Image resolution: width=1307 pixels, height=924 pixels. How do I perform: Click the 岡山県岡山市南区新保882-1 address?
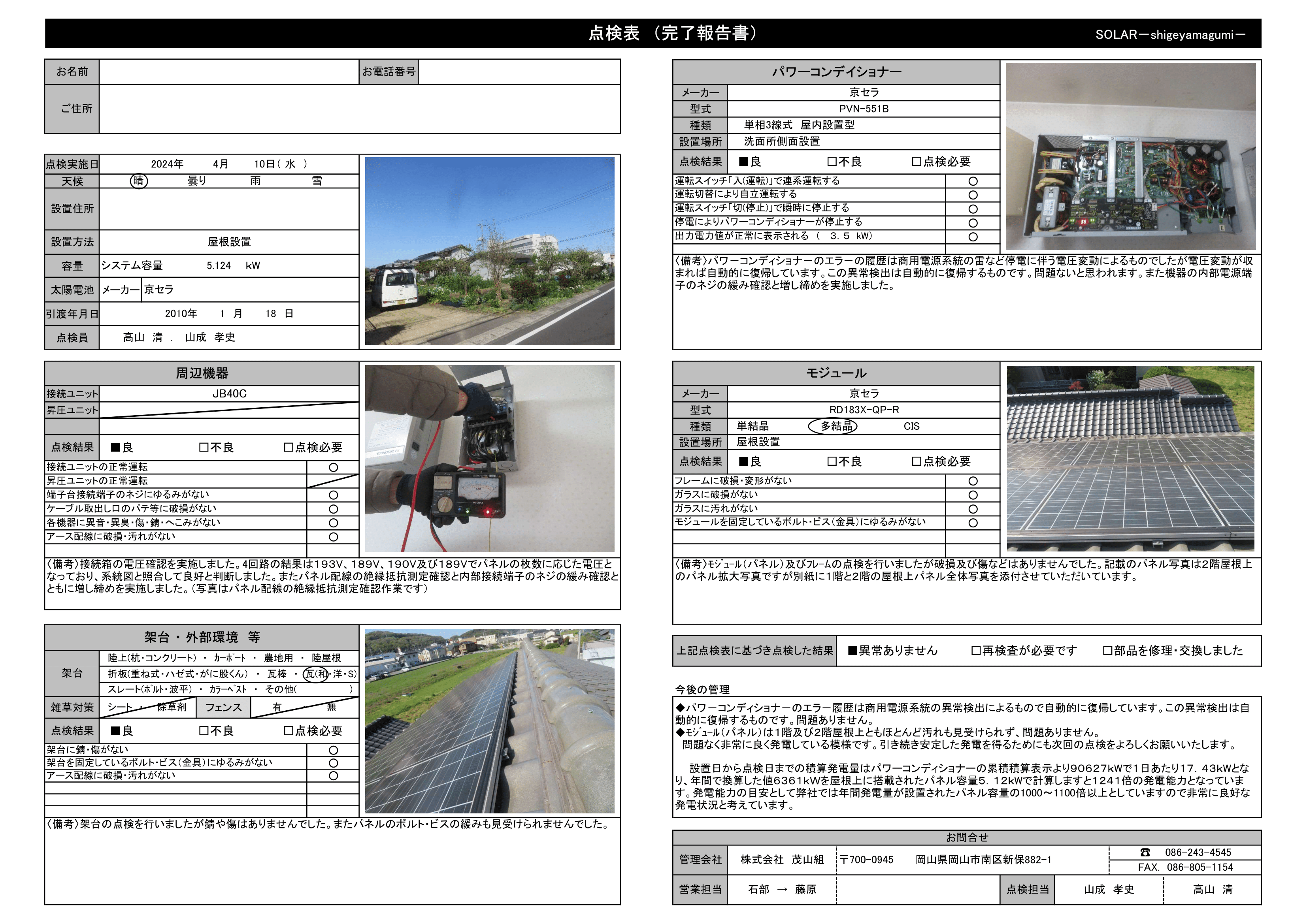pos(983,860)
